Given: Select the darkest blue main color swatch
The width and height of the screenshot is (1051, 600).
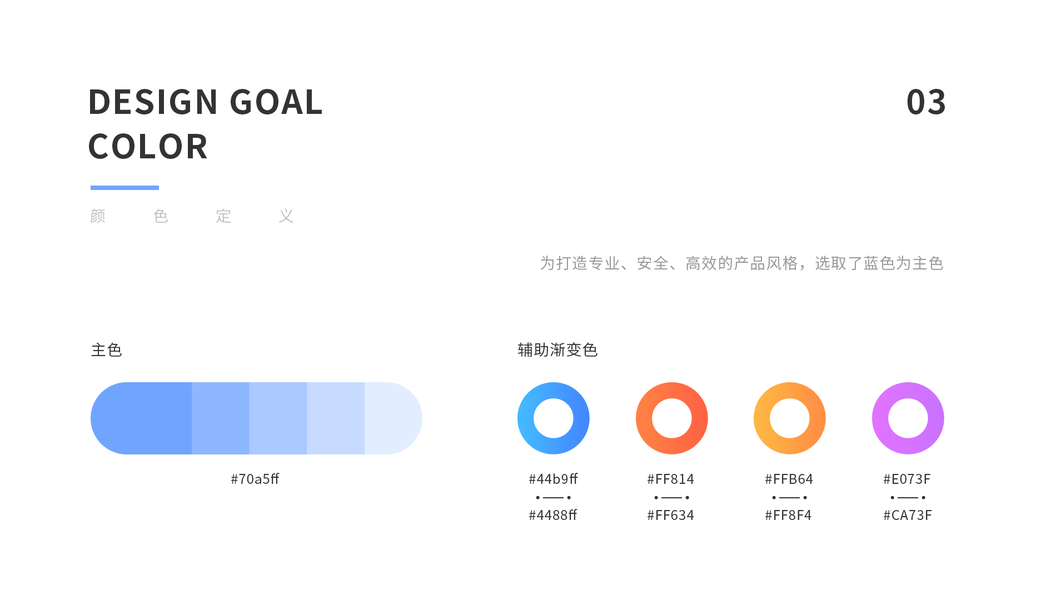Looking at the screenshot, I should coord(142,418).
